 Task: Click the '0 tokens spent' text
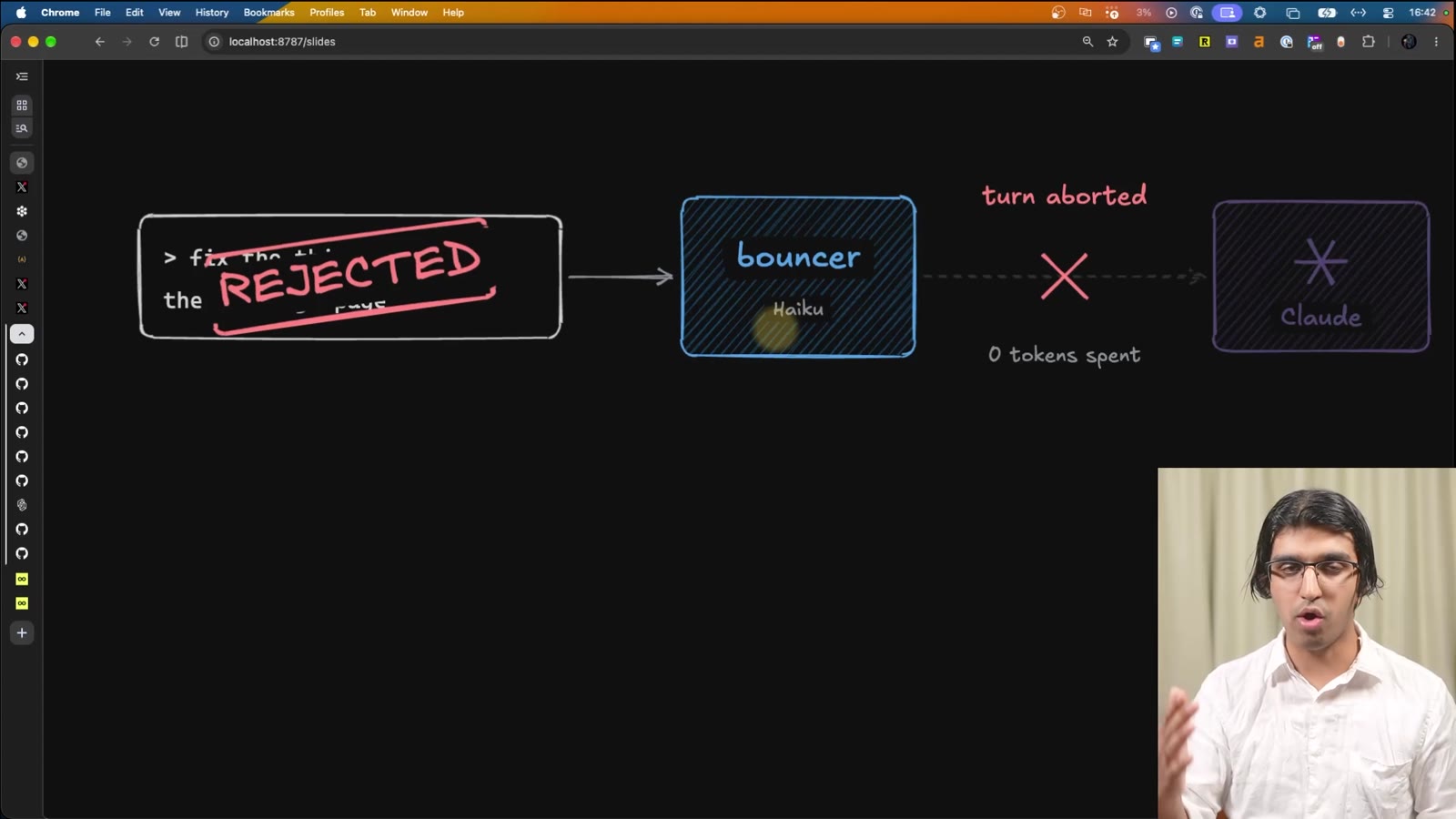[x=1064, y=355]
